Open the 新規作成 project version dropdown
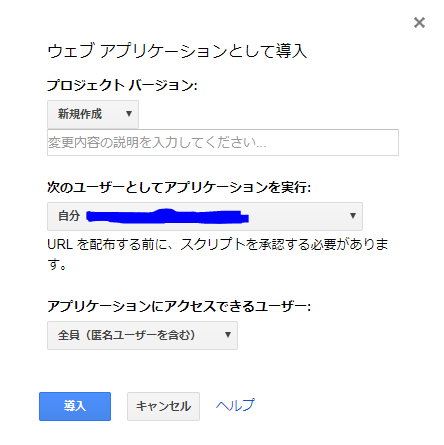The image size is (444, 445). pos(93,114)
